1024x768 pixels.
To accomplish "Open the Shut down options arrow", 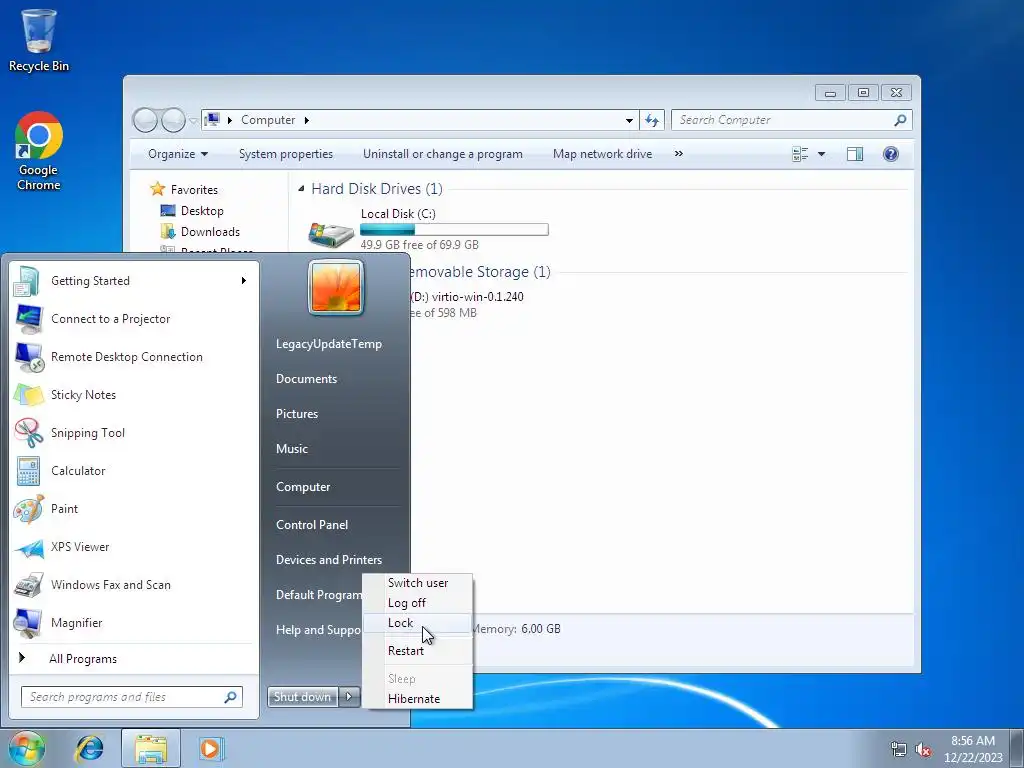I will [349, 697].
